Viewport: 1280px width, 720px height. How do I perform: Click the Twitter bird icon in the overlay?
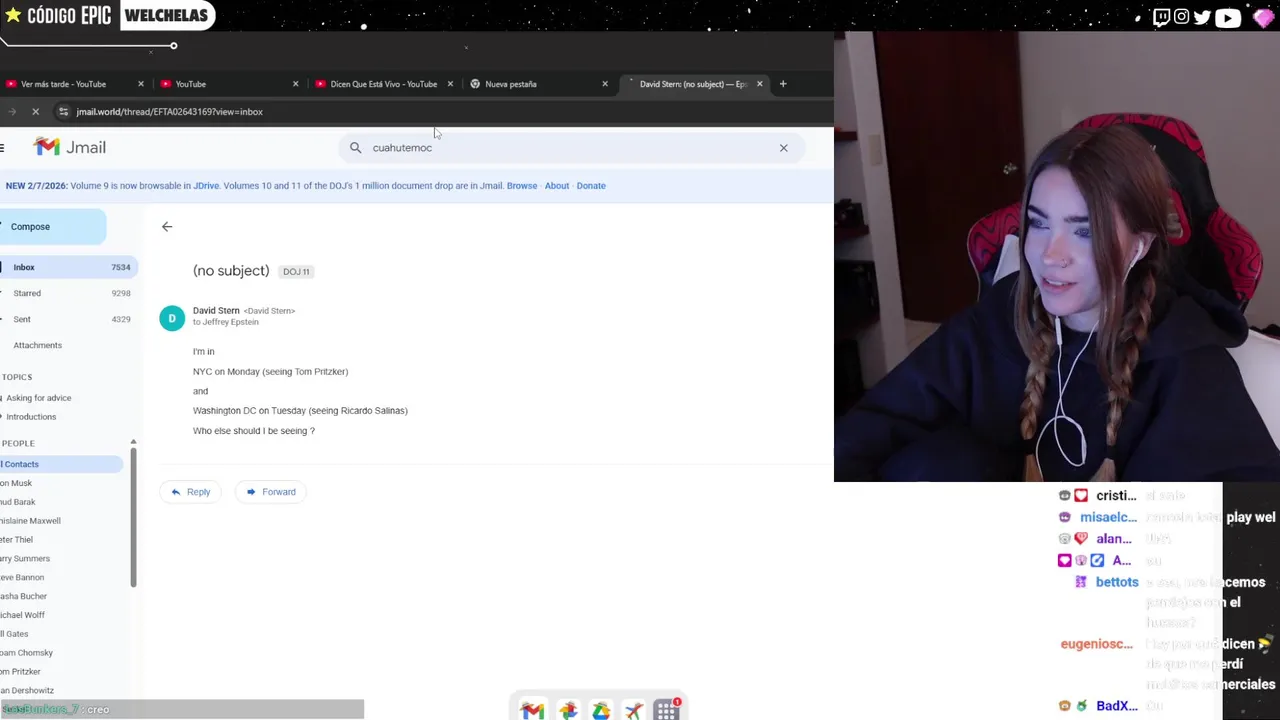[1202, 17]
